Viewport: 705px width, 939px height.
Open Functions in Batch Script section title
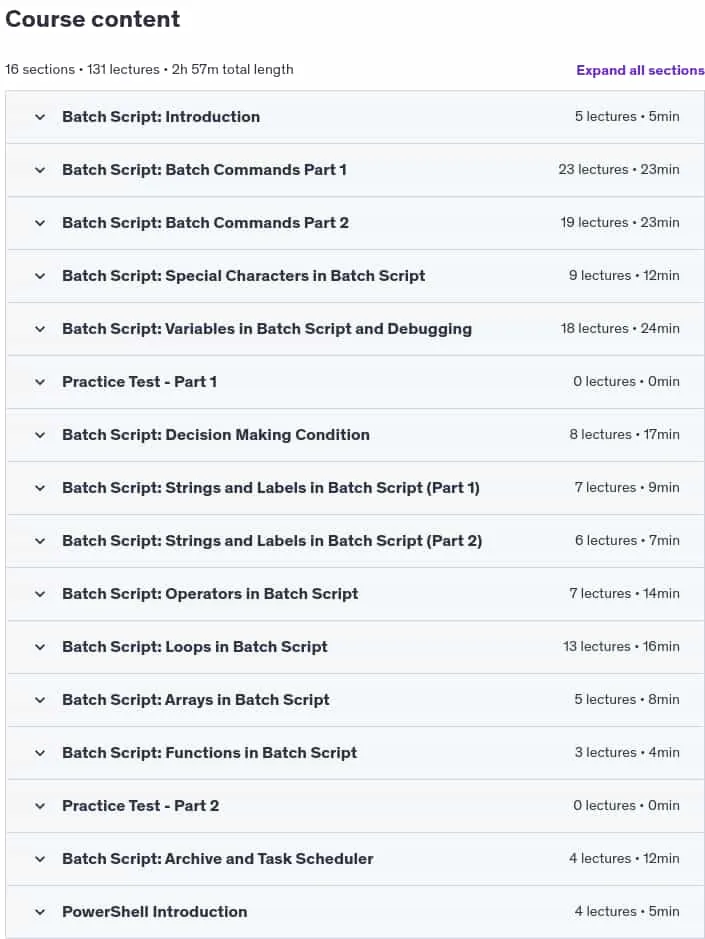tap(210, 753)
